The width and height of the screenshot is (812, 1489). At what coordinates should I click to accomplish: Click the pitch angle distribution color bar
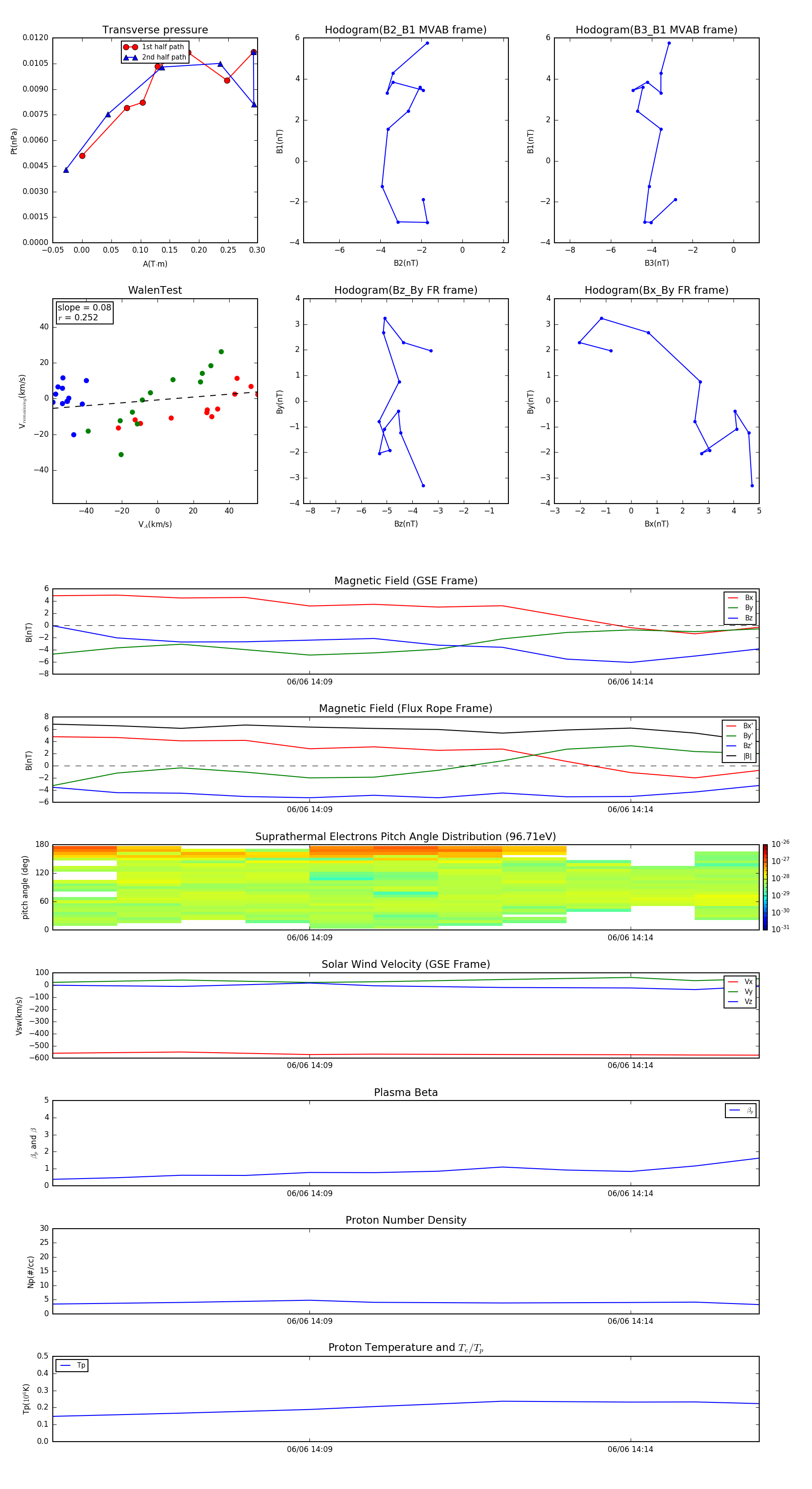coord(765,888)
